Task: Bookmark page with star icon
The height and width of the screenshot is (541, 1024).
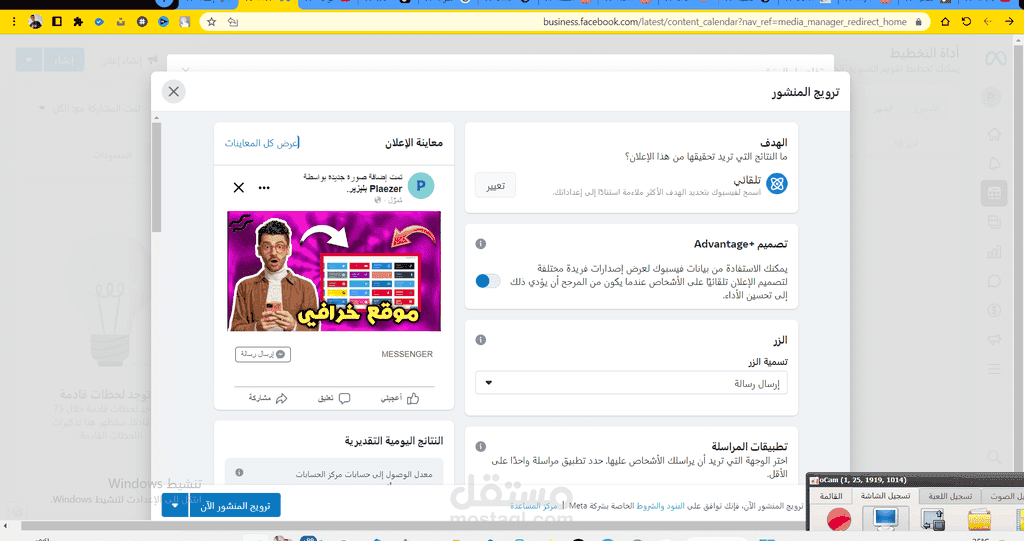Action: (212, 22)
